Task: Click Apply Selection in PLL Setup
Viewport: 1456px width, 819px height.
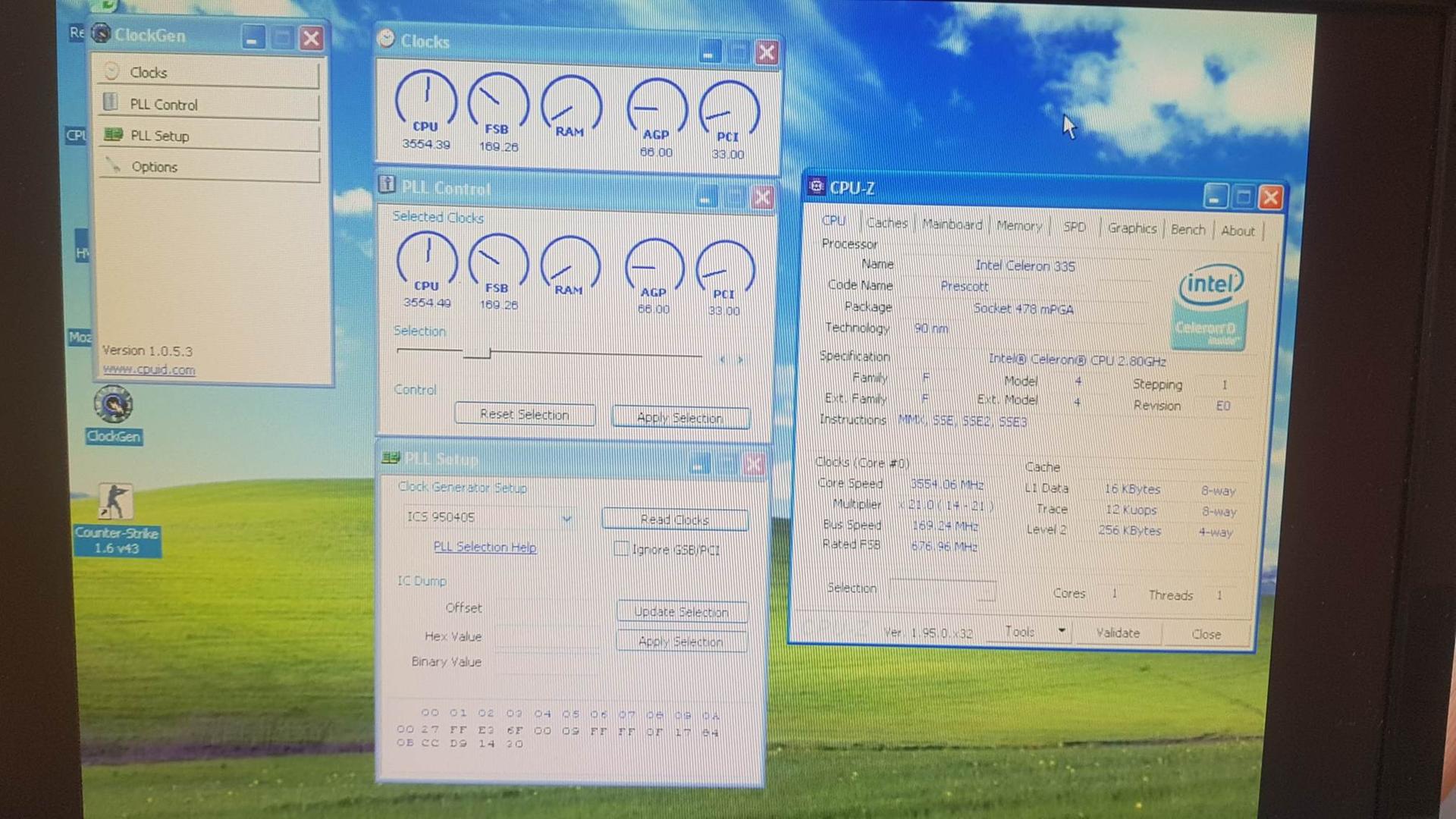Action: (x=681, y=642)
